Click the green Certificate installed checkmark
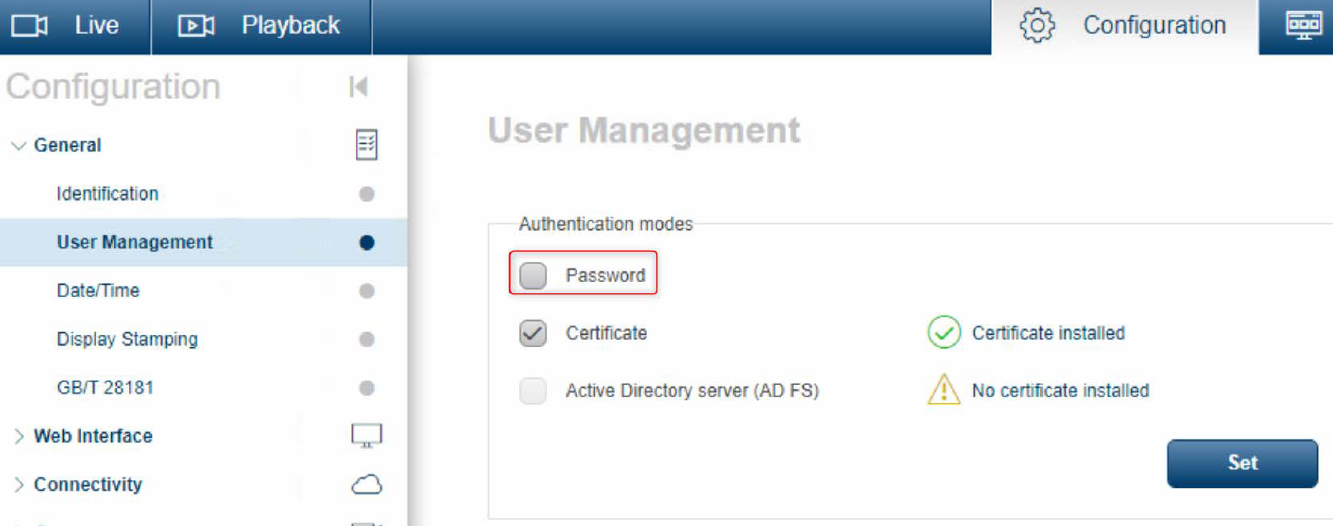Screen dimensions: 1333x526 (x=944, y=333)
